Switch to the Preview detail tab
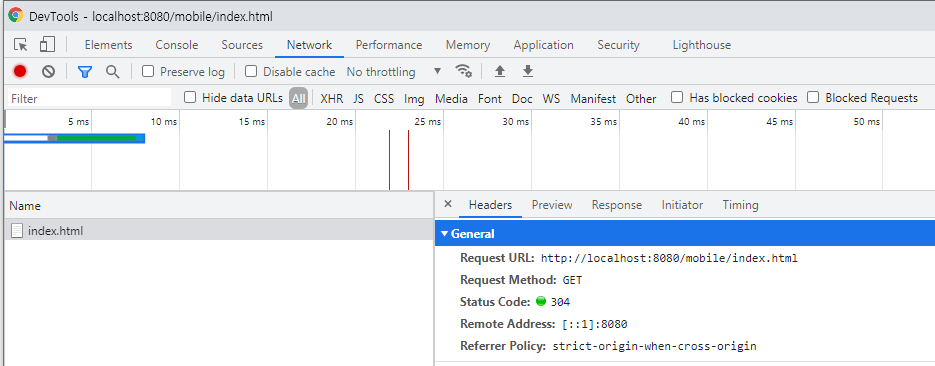The image size is (935, 366). (552, 205)
